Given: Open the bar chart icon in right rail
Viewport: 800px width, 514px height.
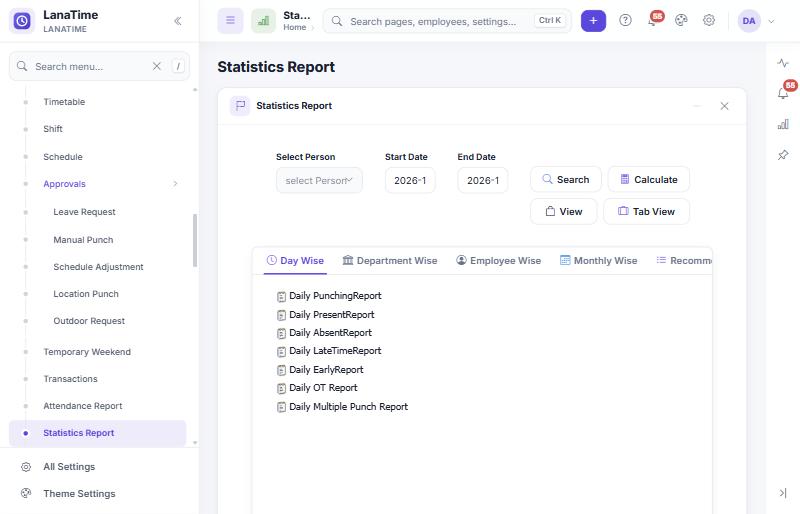Looking at the screenshot, I should coord(783,124).
